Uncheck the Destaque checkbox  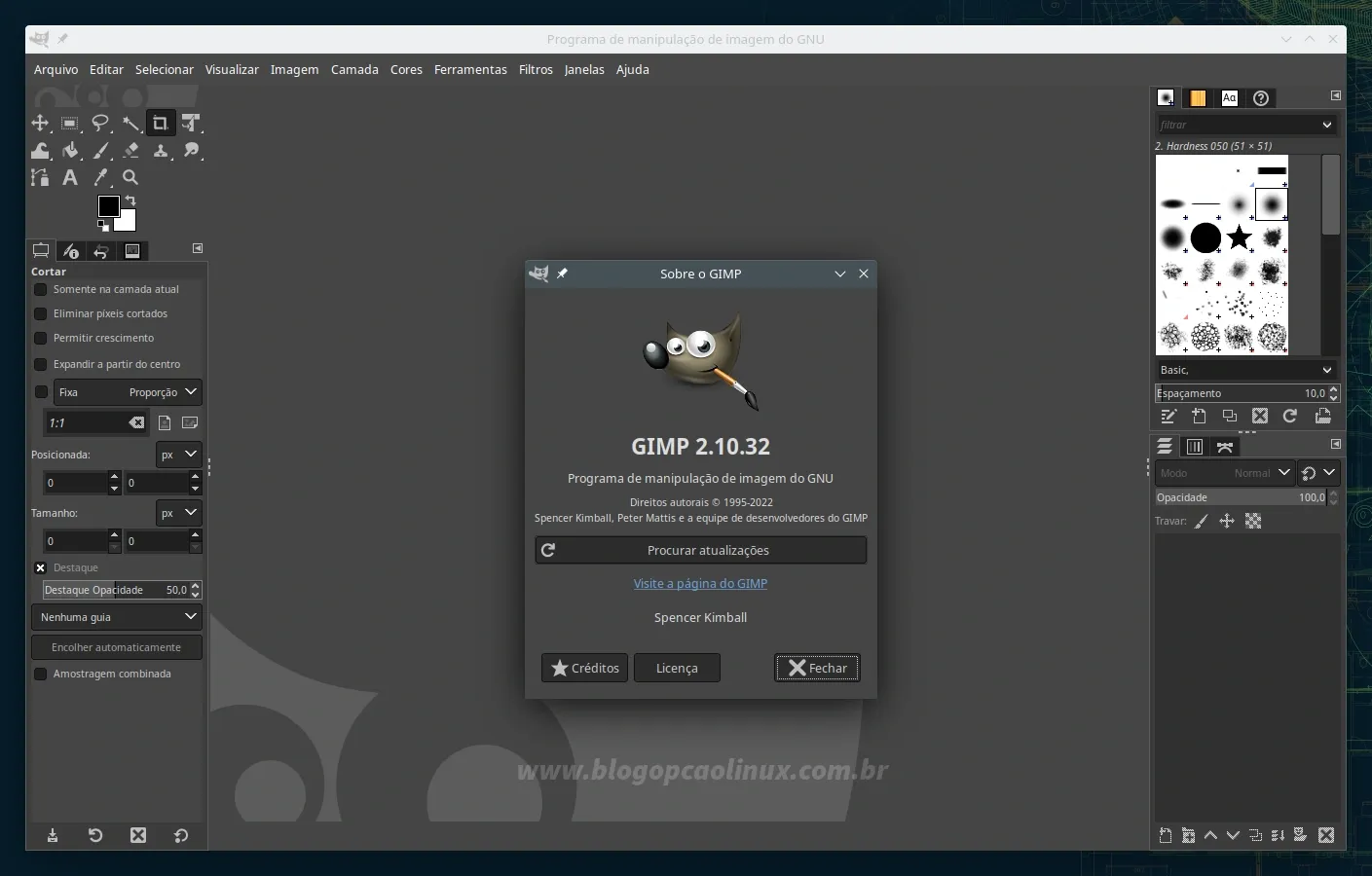coord(41,567)
